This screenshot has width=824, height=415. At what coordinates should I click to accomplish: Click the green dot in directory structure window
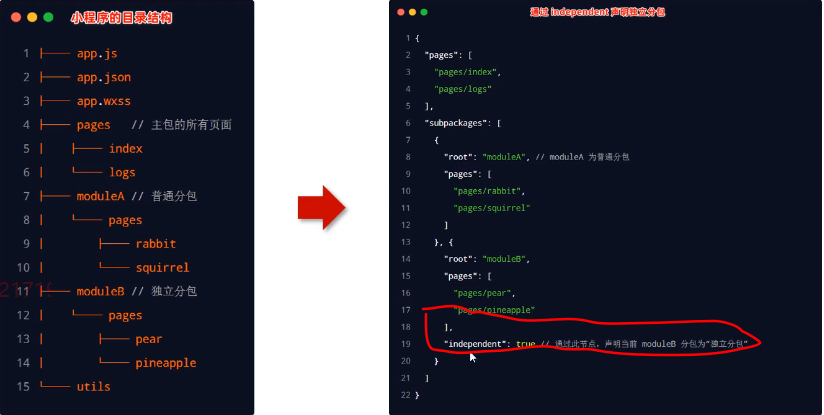point(48,17)
